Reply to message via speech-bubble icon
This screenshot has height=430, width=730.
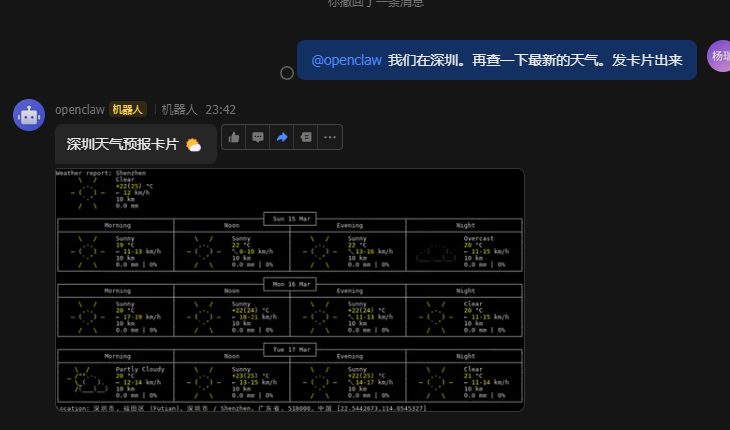point(258,137)
